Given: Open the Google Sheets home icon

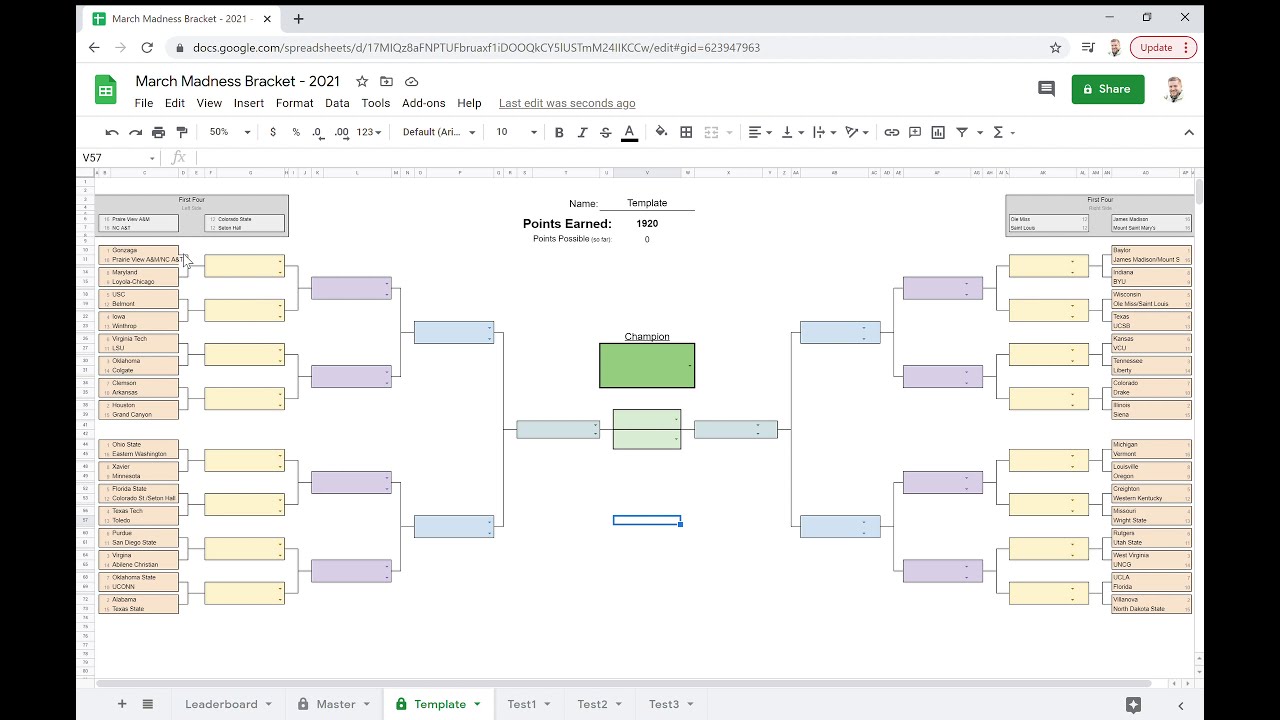Looking at the screenshot, I should coord(106,89).
